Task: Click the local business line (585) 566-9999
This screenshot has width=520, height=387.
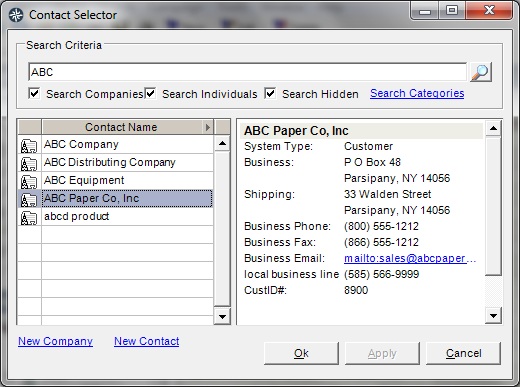Action: (381, 274)
